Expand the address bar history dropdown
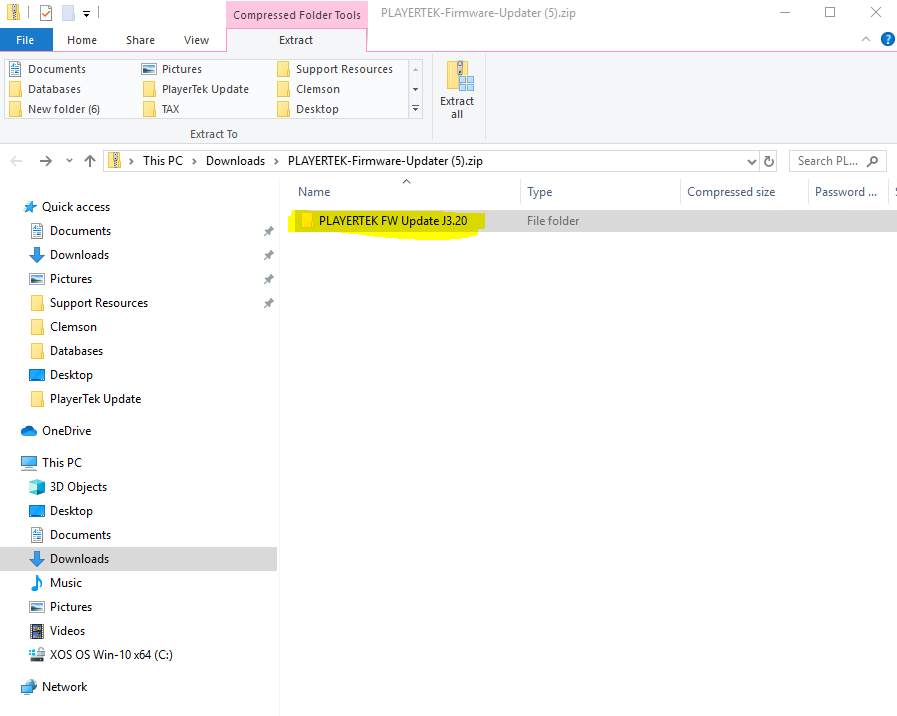This screenshot has width=897, height=716. 752,162
